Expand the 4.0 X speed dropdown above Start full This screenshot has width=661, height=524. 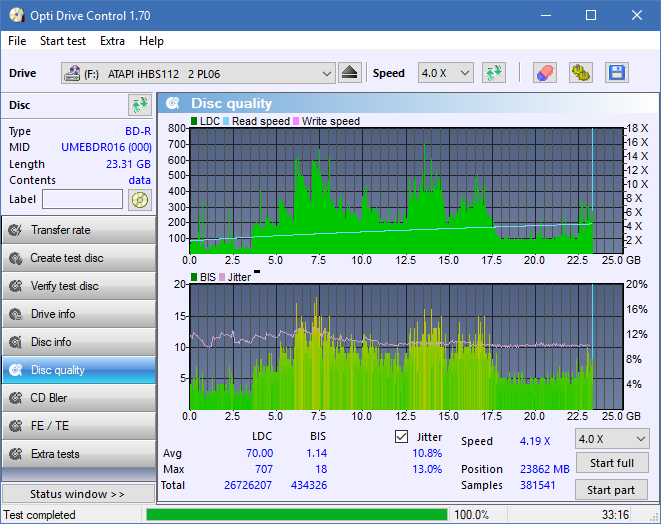tap(610, 439)
